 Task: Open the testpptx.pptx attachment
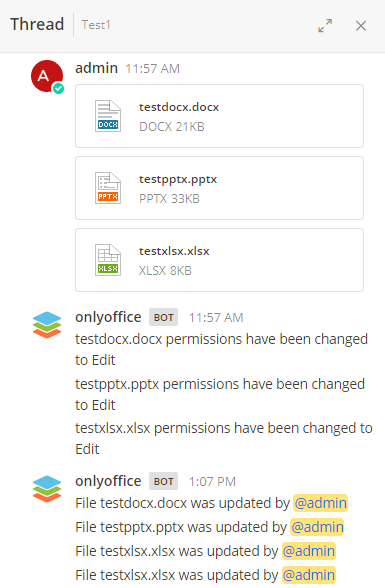point(219,188)
